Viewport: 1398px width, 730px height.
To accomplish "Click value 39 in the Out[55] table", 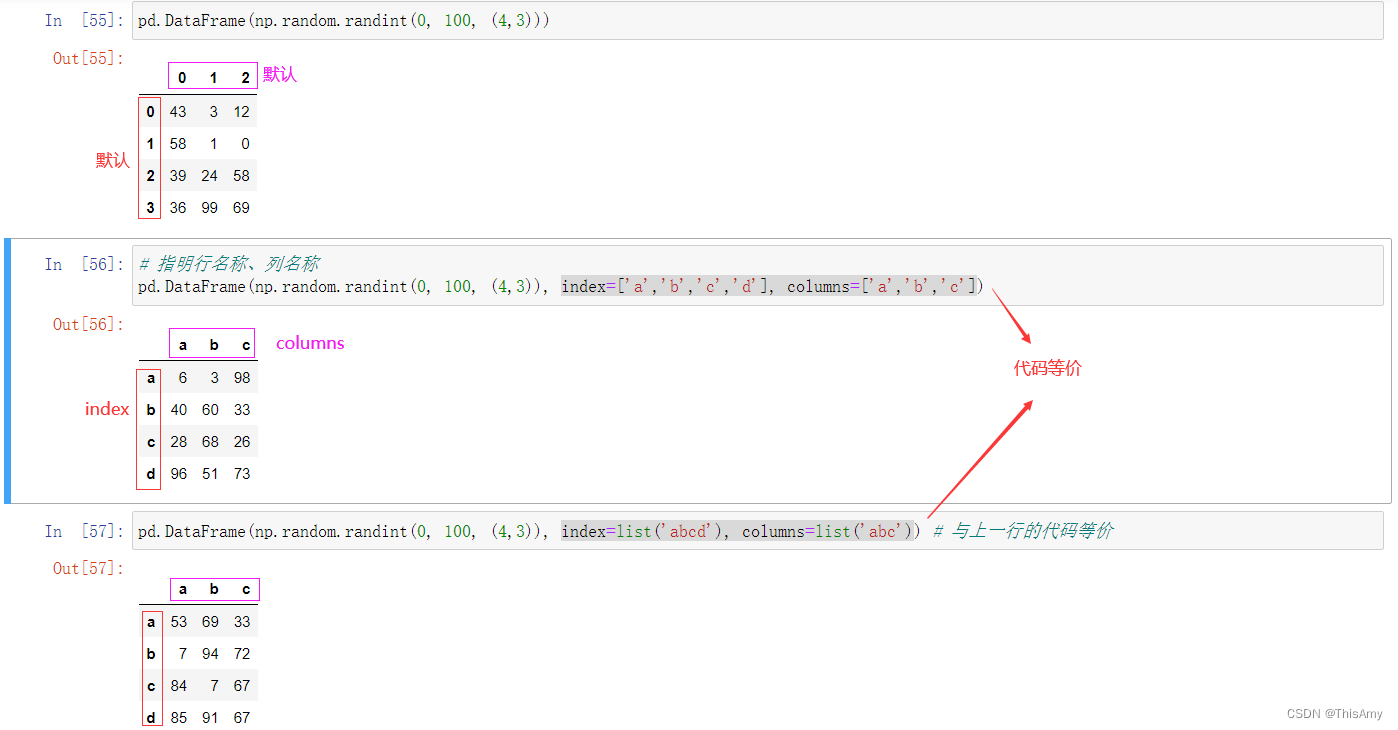I will tap(178, 176).
